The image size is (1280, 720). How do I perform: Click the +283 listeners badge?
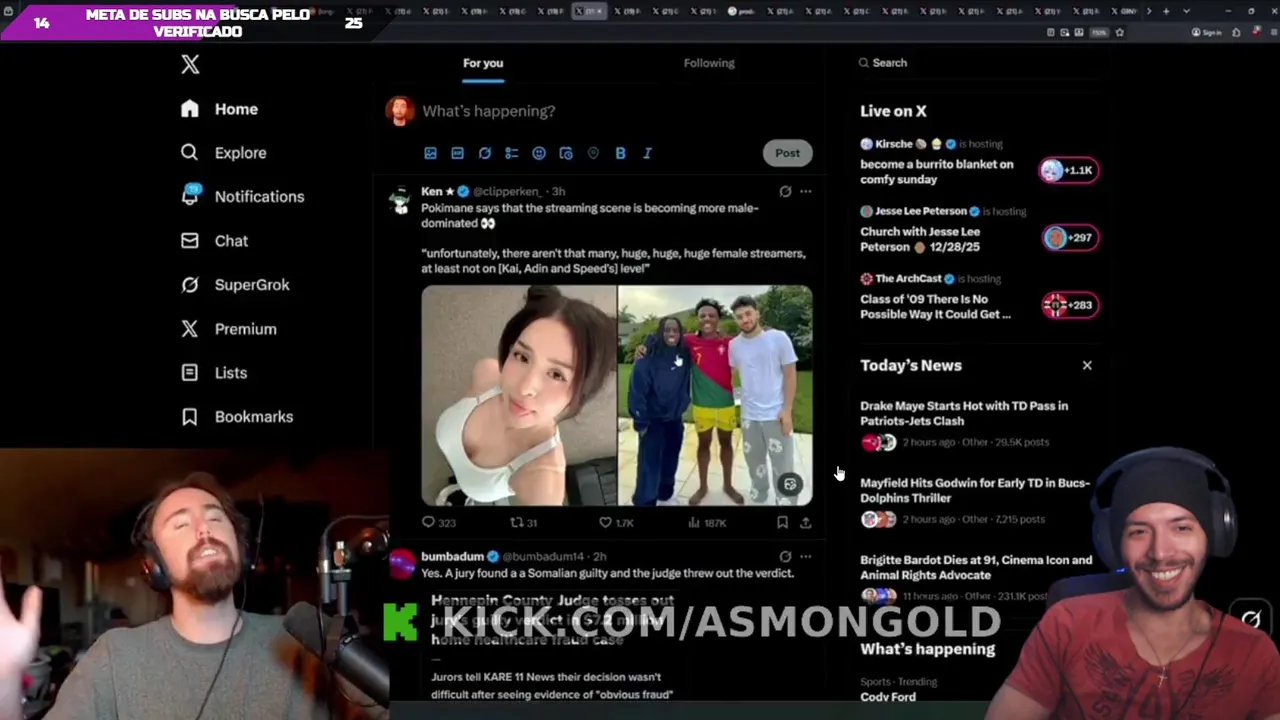[1070, 304]
